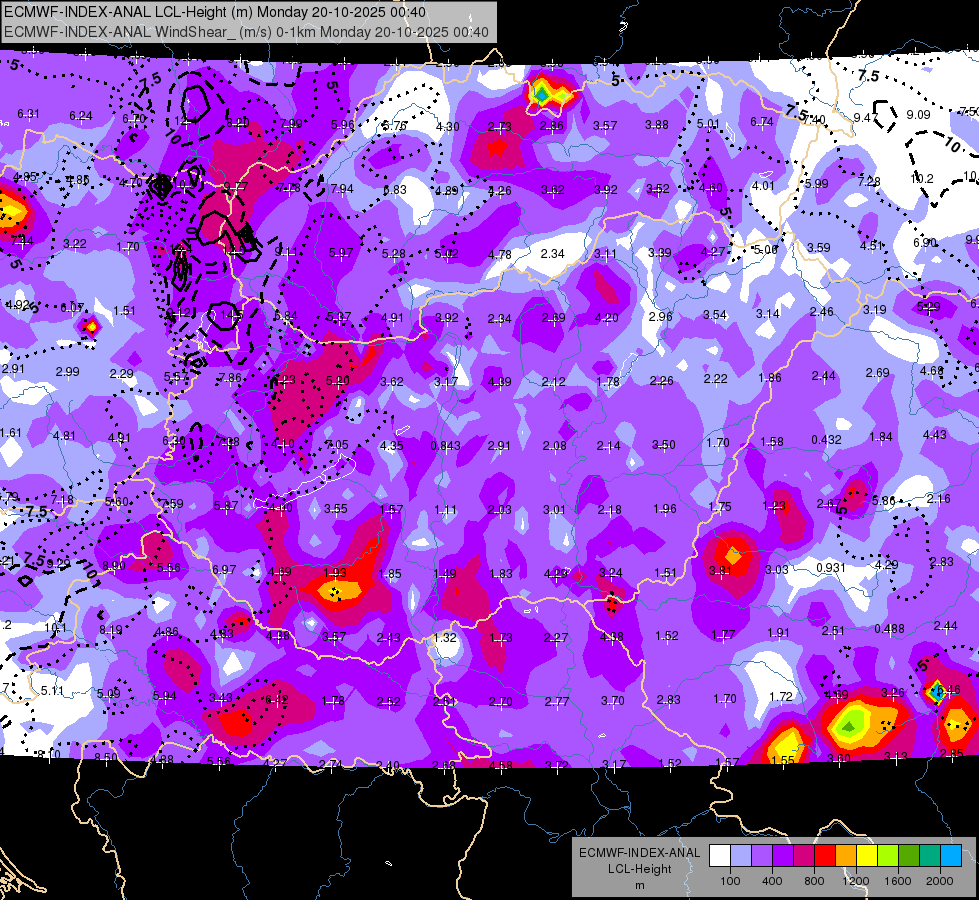Click the lime green legend swatch
979x900 pixels.
[888, 856]
